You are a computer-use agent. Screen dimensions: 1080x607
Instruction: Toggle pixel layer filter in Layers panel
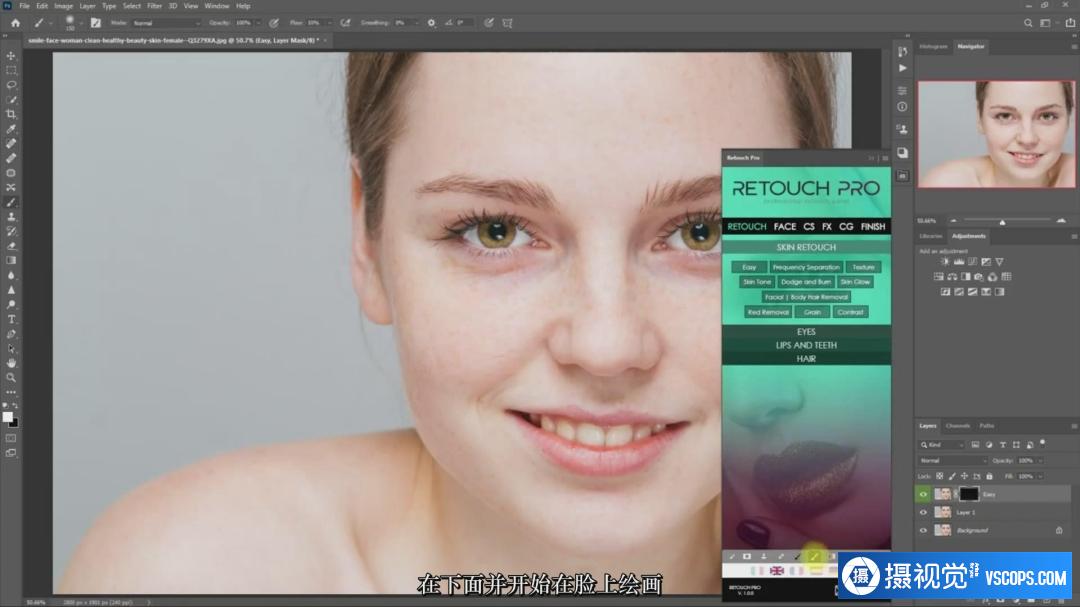975,445
